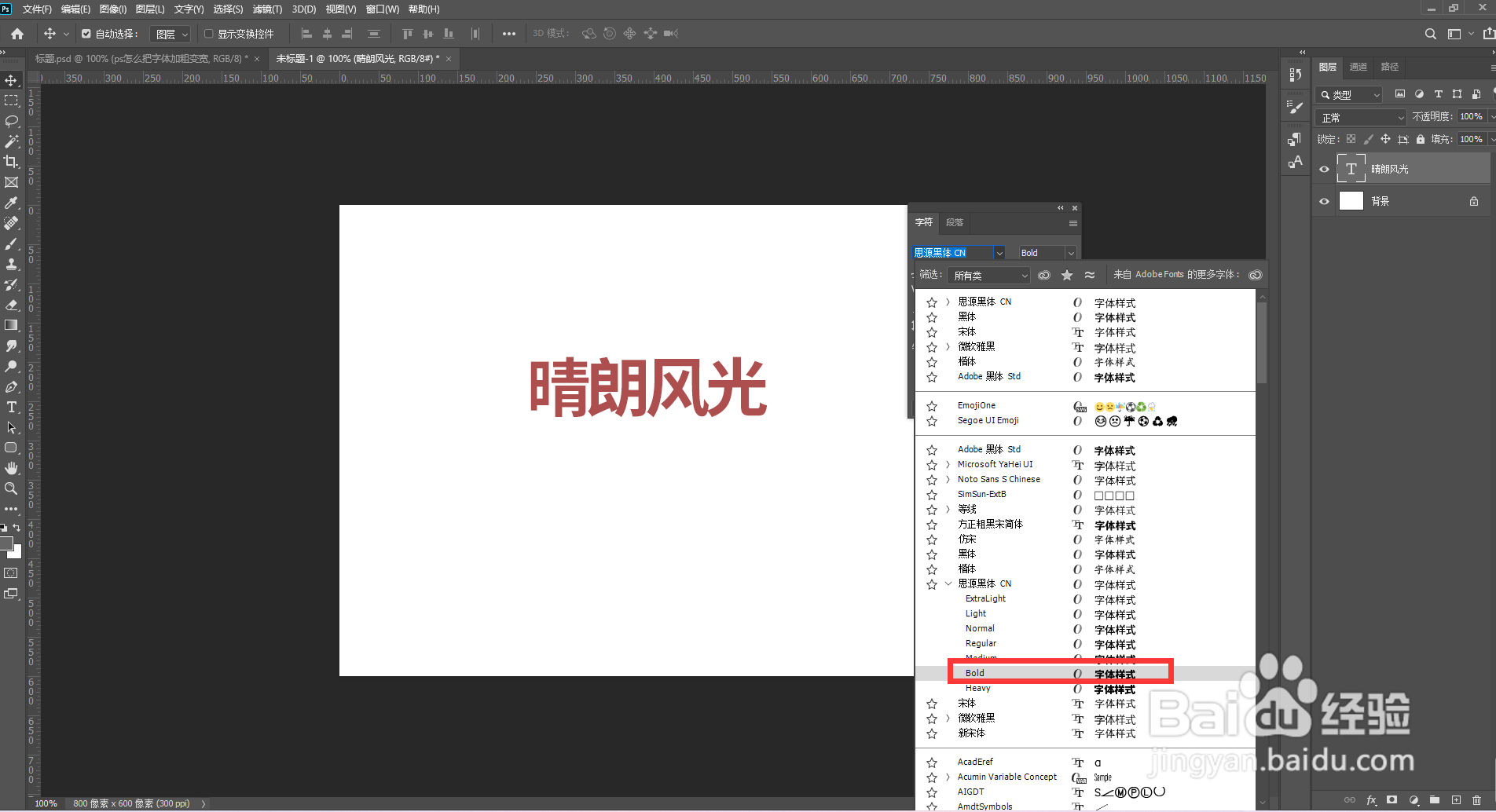Open the blend mode 正常 dropdown
This screenshot has height=812, width=1496.
point(1360,116)
